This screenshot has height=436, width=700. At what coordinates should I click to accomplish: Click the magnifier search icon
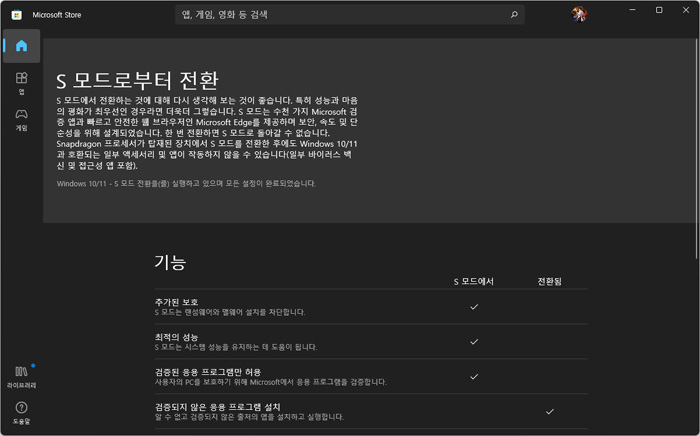tap(514, 15)
